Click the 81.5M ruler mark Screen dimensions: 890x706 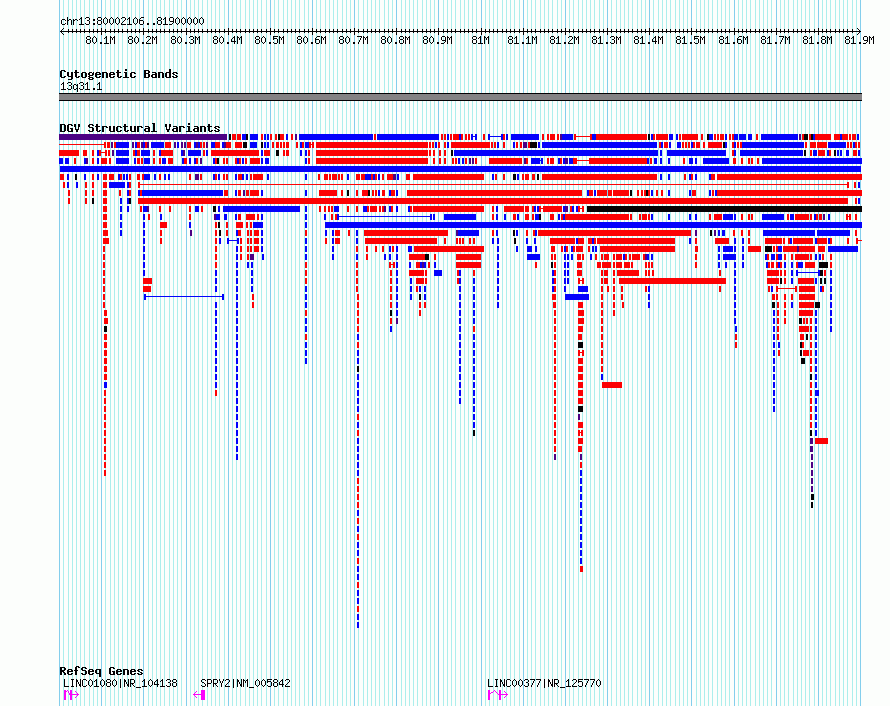point(690,40)
